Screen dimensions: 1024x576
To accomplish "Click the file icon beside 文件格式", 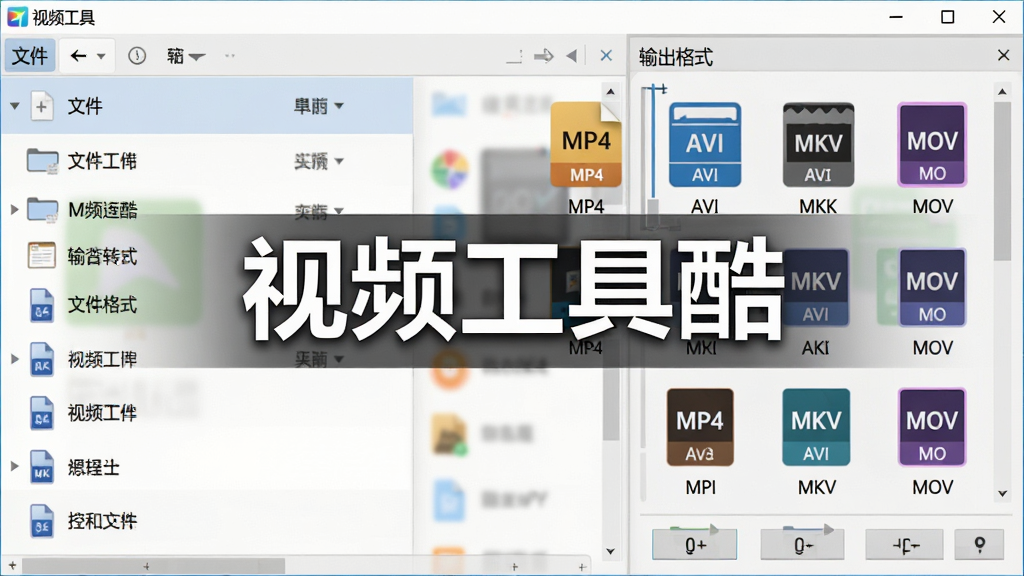I will (x=42, y=306).
